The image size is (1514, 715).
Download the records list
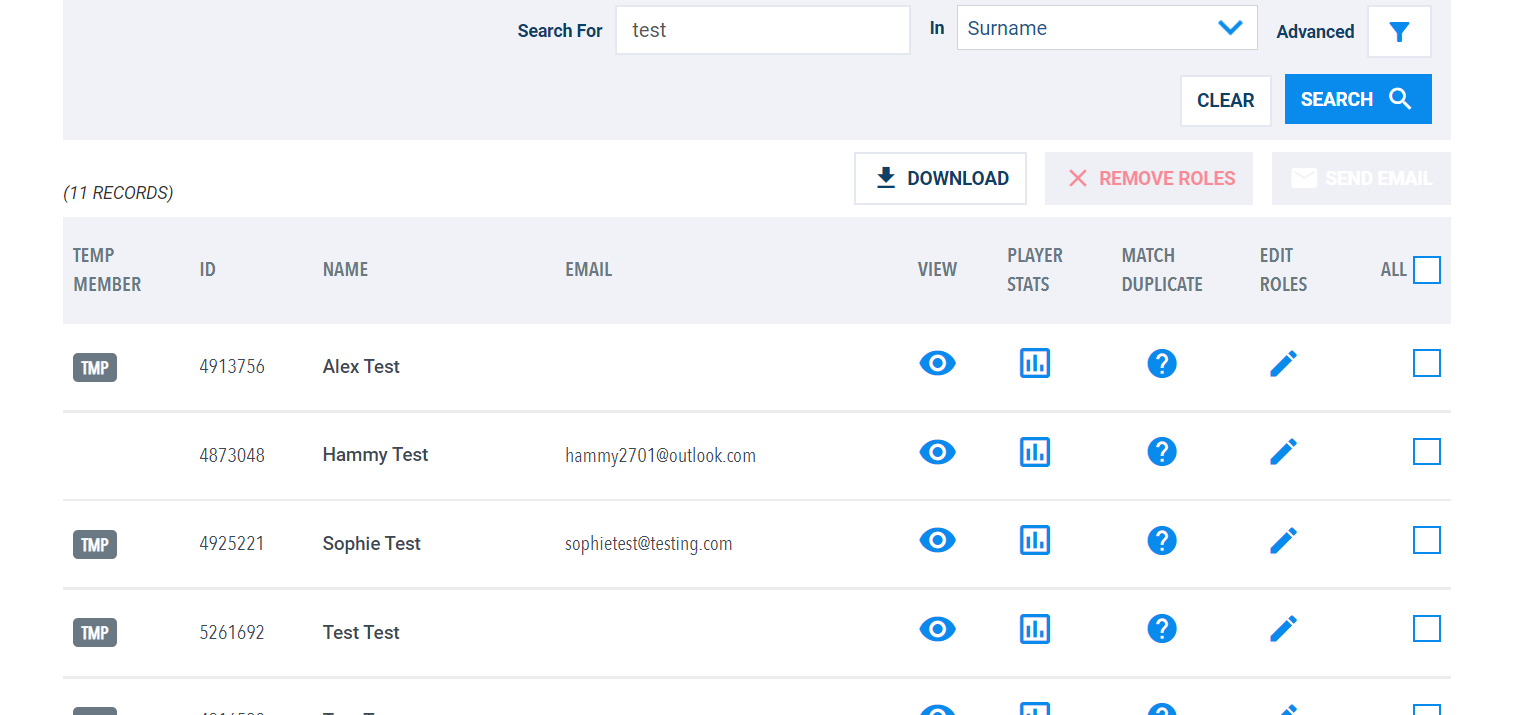[x=940, y=178]
